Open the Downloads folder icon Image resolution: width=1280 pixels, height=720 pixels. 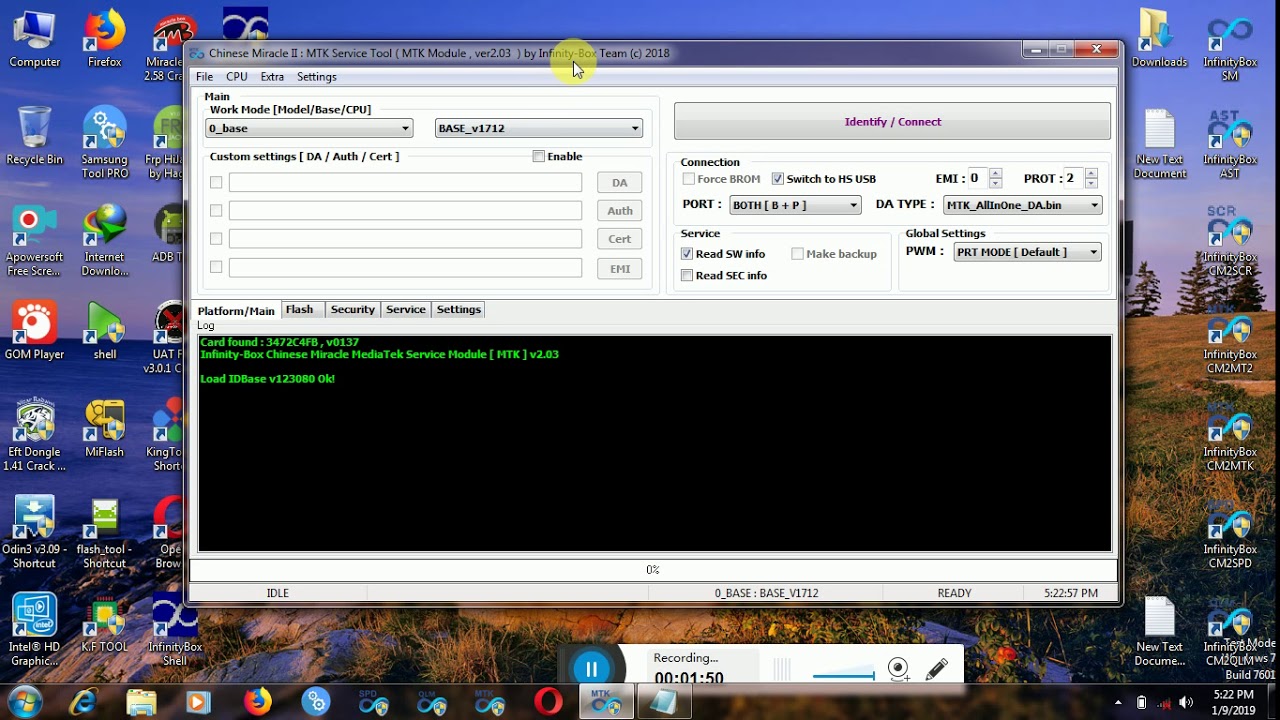tap(1159, 40)
